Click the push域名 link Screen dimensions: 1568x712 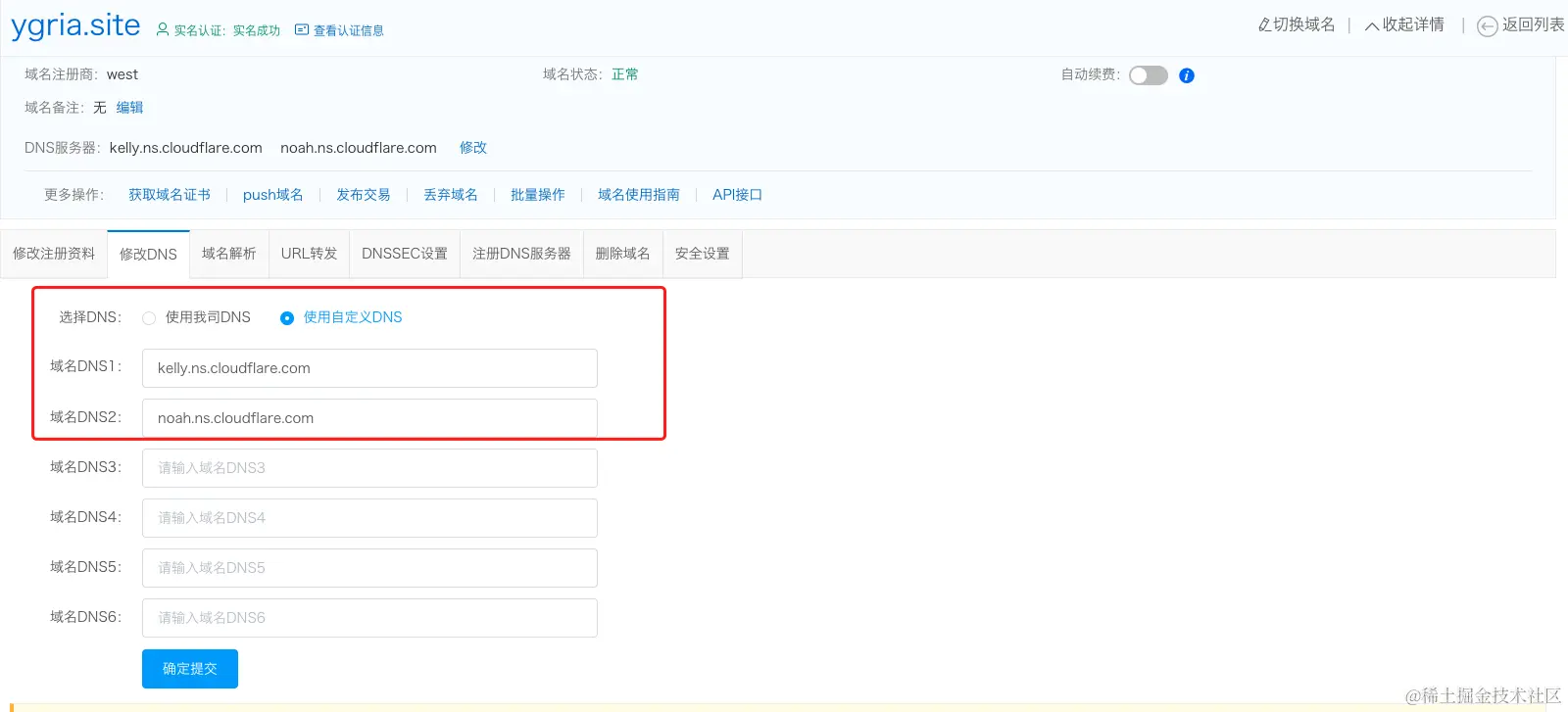pos(273,195)
